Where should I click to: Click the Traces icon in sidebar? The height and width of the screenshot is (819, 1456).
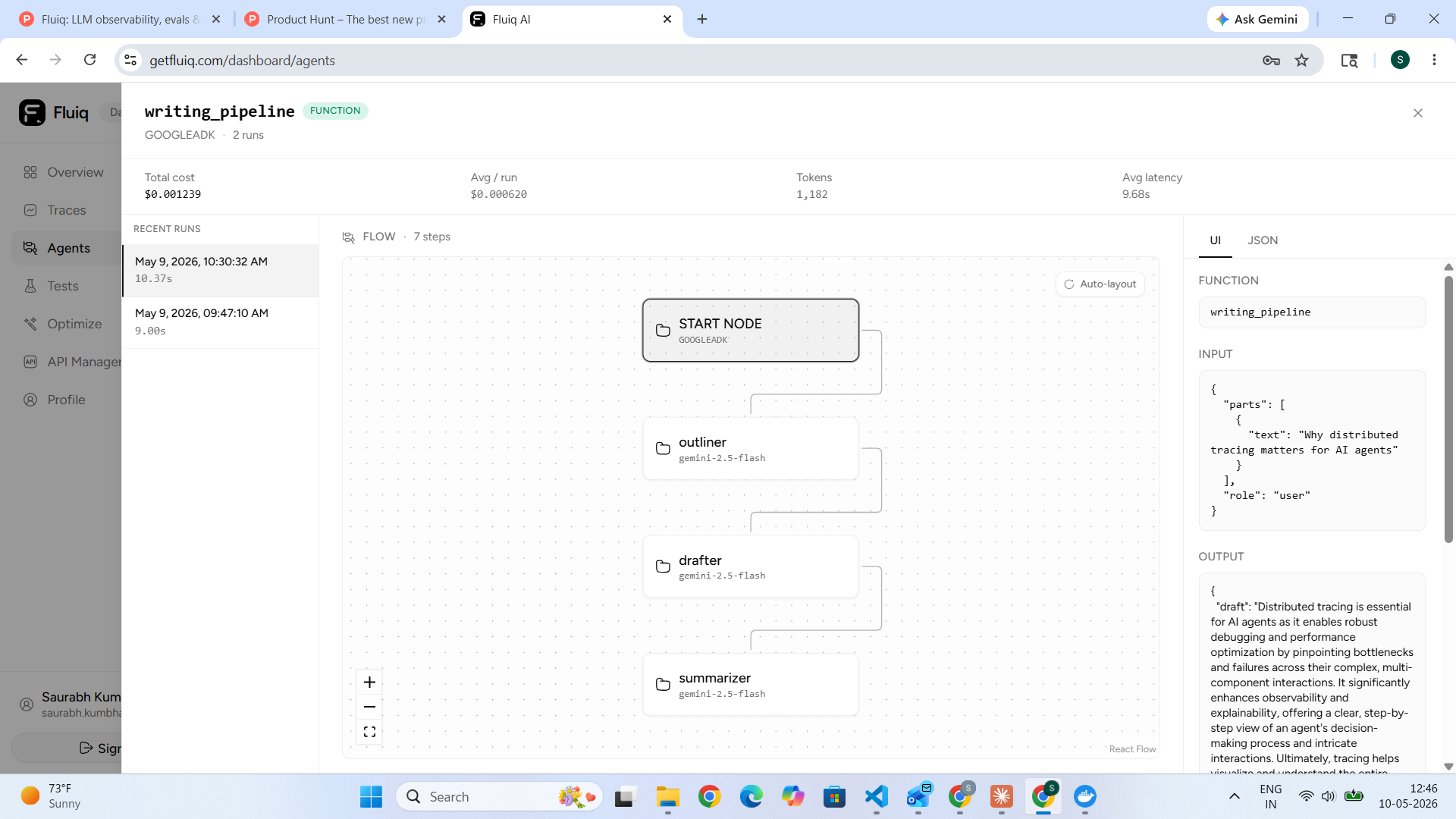click(30, 210)
